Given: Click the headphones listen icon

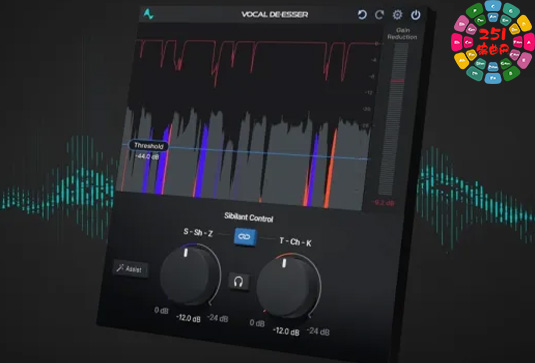Looking at the screenshot, I should (x=239, y=282).
